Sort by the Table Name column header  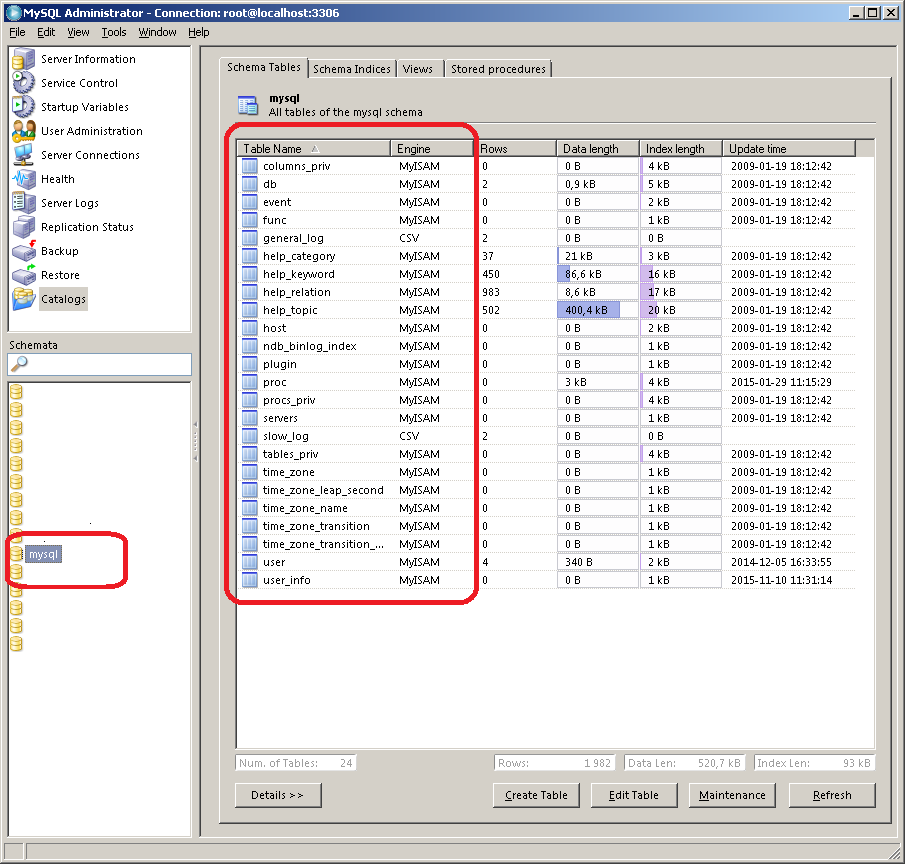click(x=314, y=149)
